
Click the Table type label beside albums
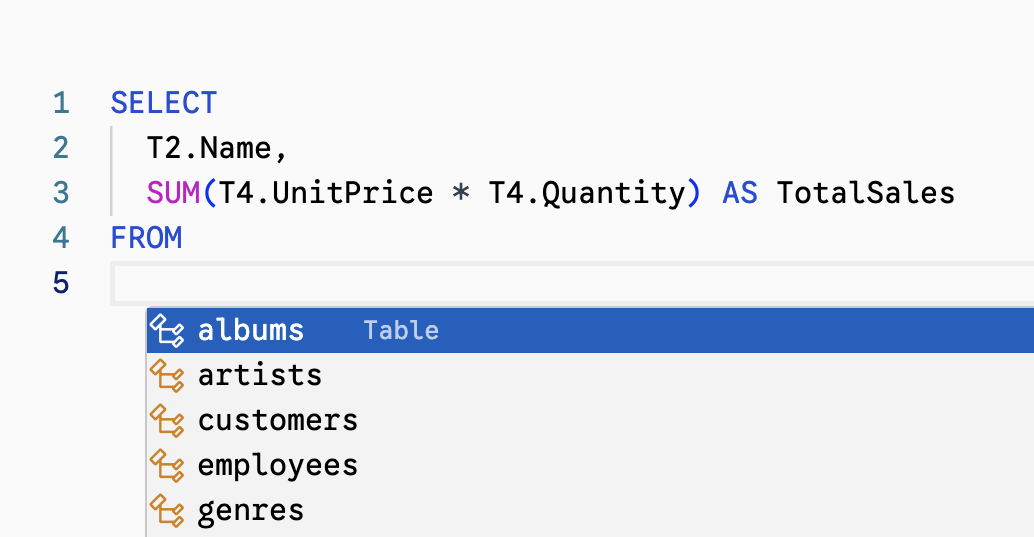point(401,330)
